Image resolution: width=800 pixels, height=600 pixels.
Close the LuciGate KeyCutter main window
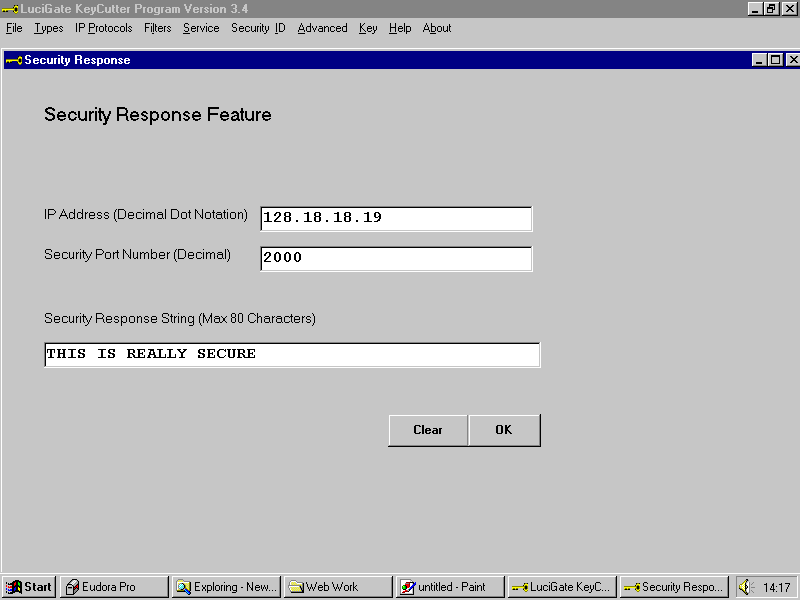(789, 9)
